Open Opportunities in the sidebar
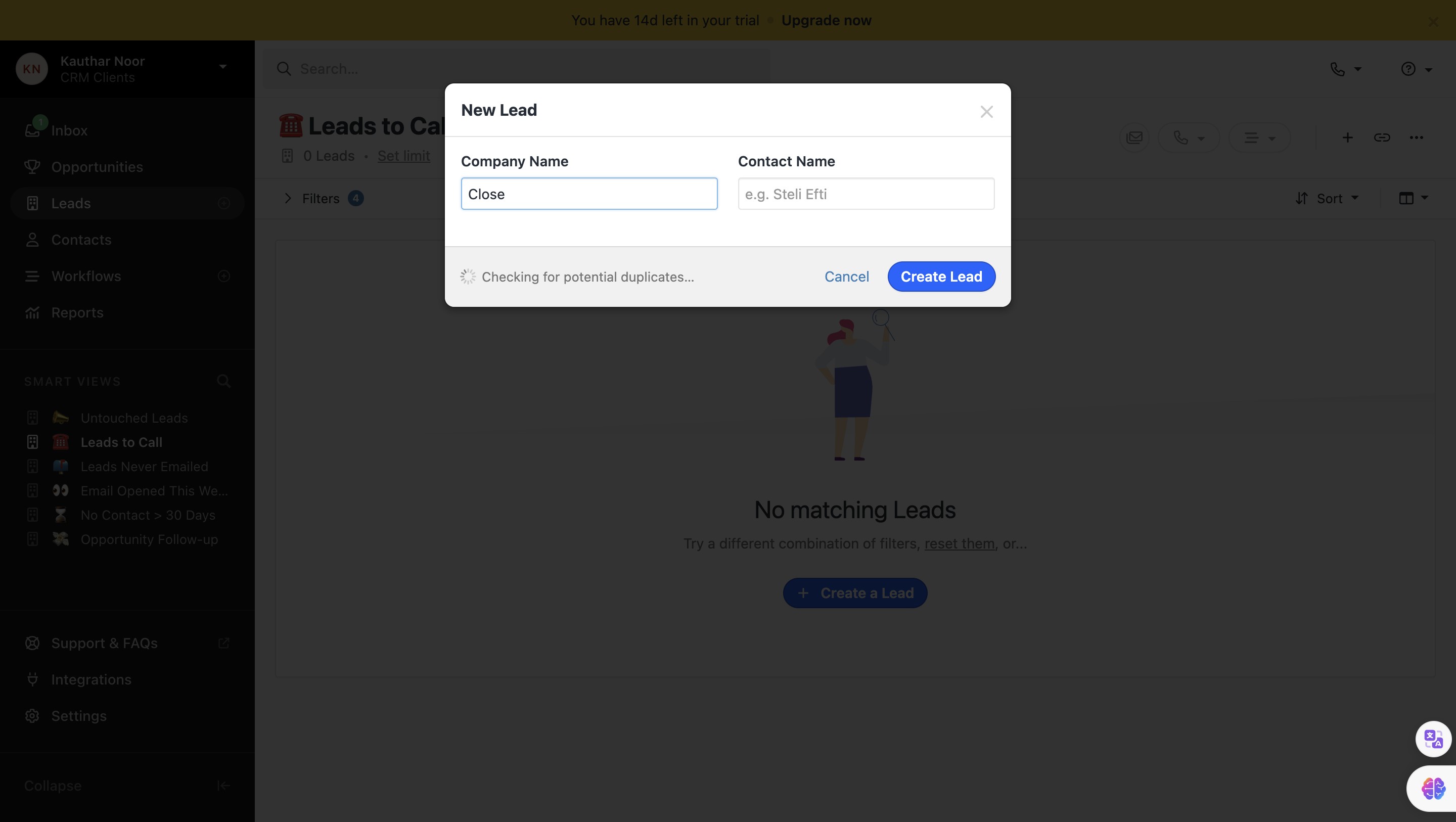 tap(97, 167)
